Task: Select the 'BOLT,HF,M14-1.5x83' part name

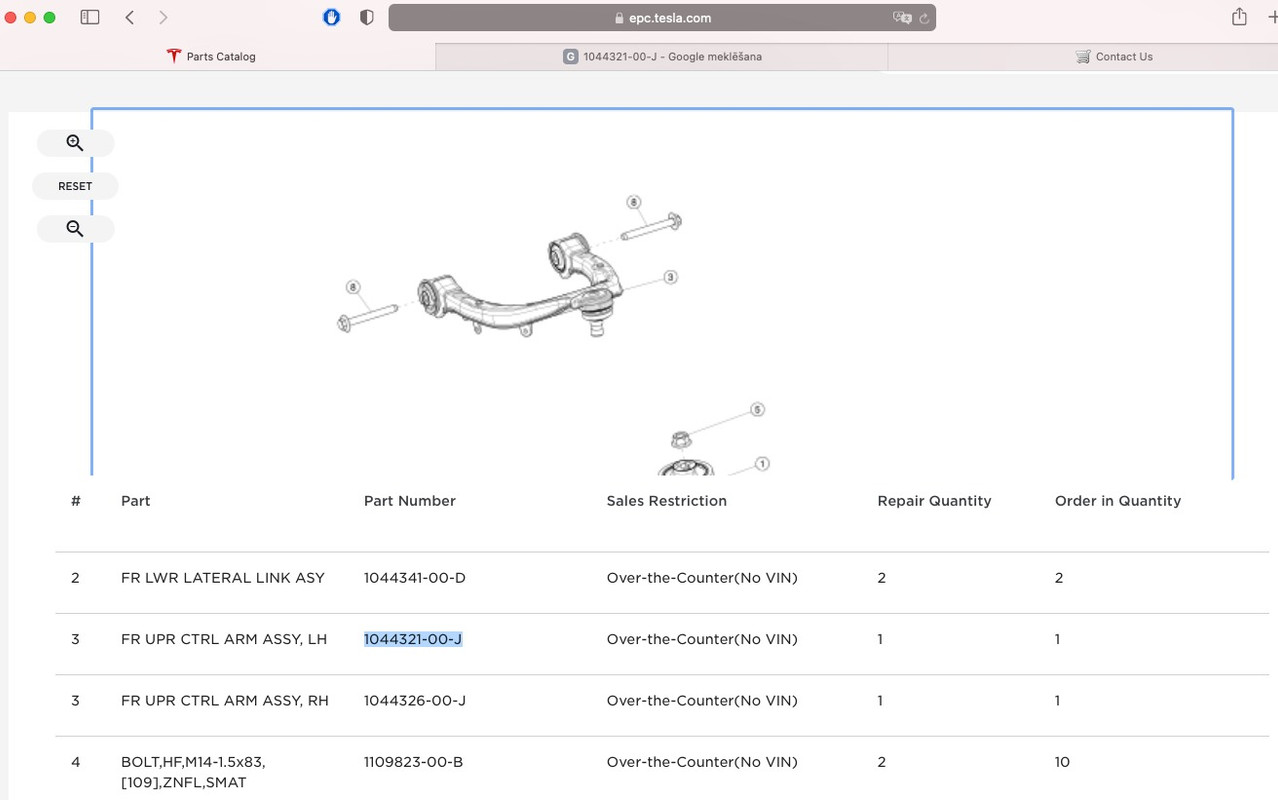Action: click(193, 772)
